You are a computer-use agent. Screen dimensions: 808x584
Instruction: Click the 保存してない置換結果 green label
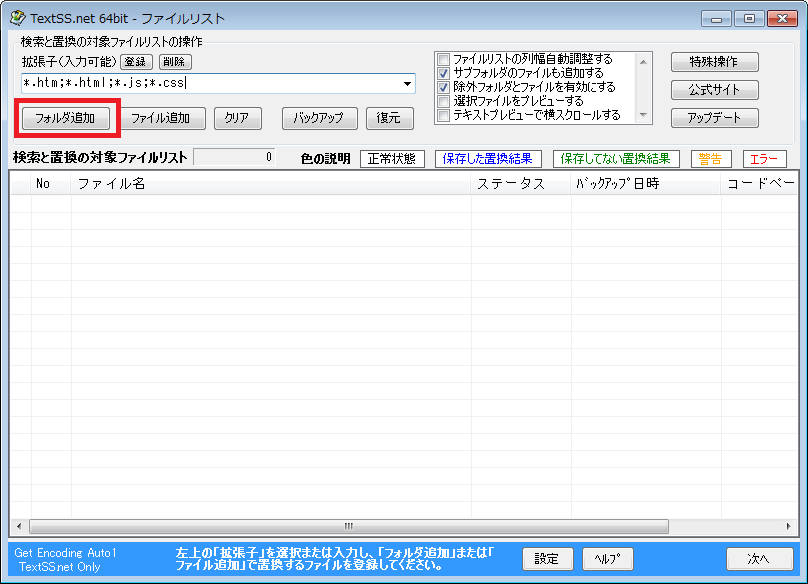pos(616,159)
